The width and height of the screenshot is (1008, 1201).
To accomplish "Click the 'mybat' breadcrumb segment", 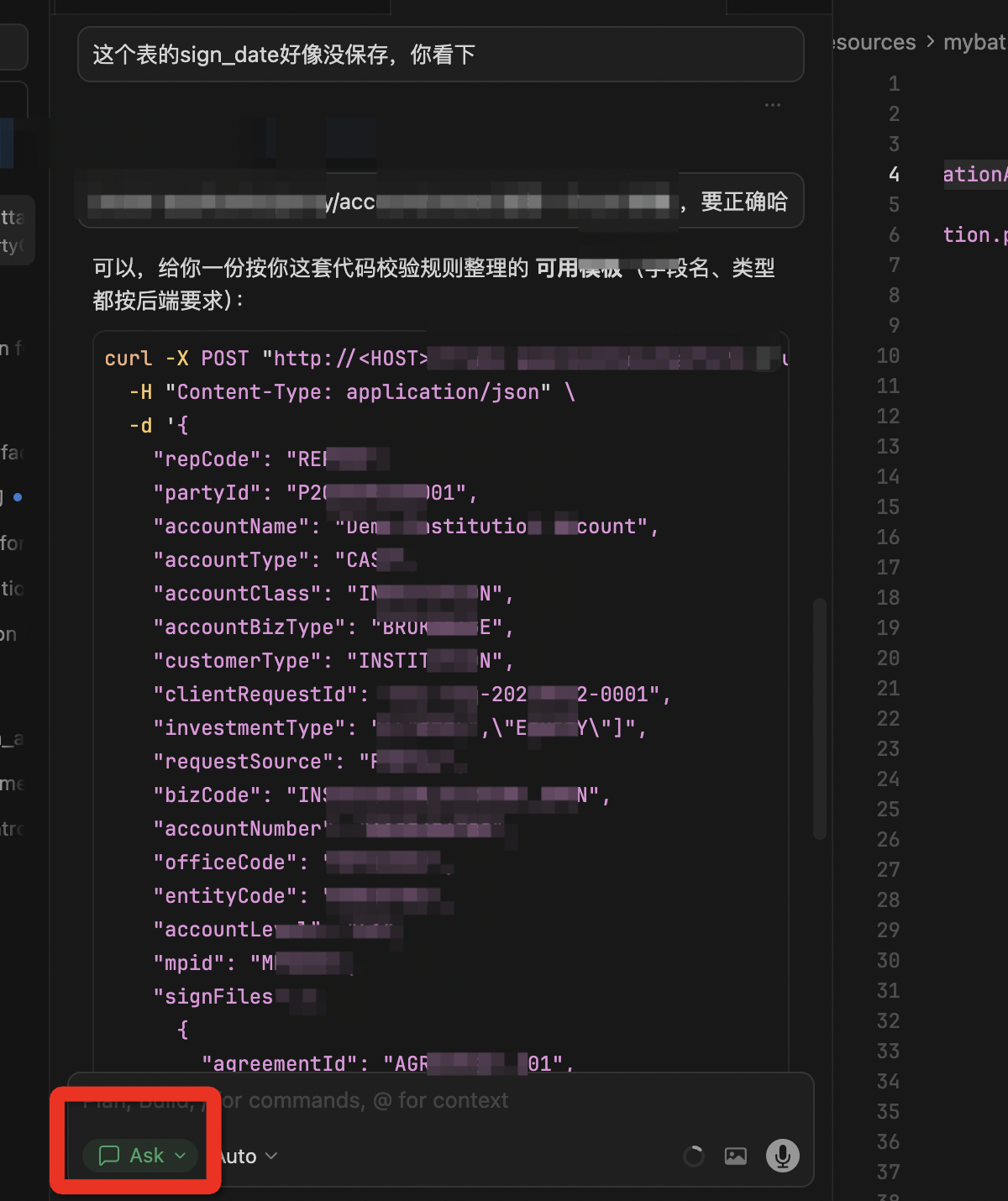I will click(975, 42).
